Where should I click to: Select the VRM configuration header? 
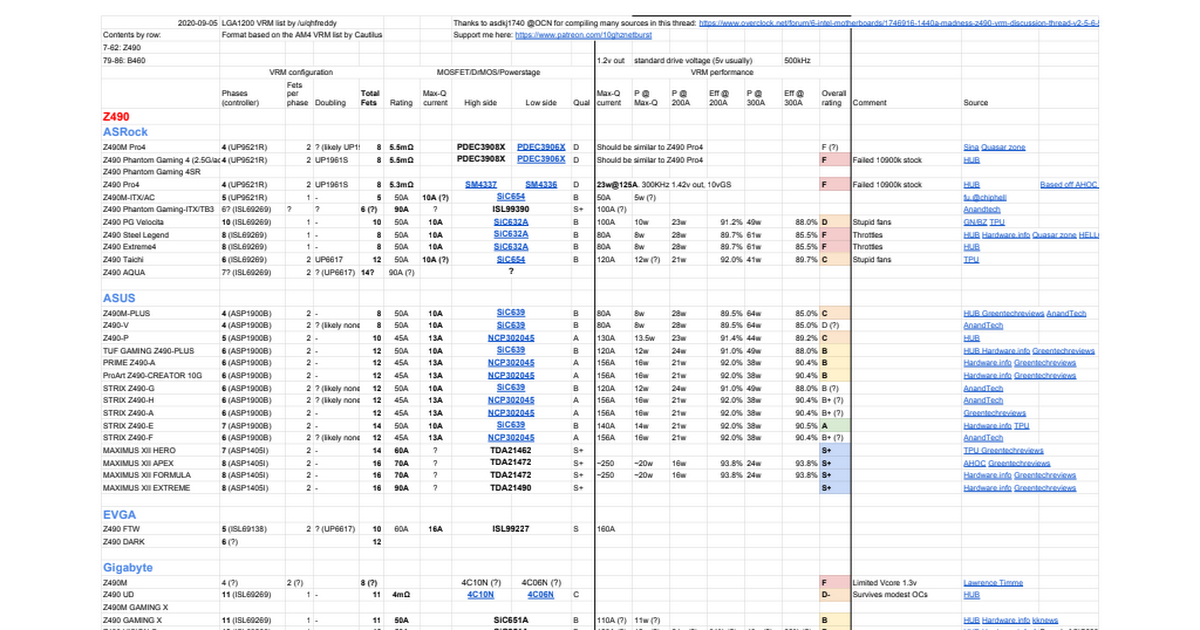[301, 73]
